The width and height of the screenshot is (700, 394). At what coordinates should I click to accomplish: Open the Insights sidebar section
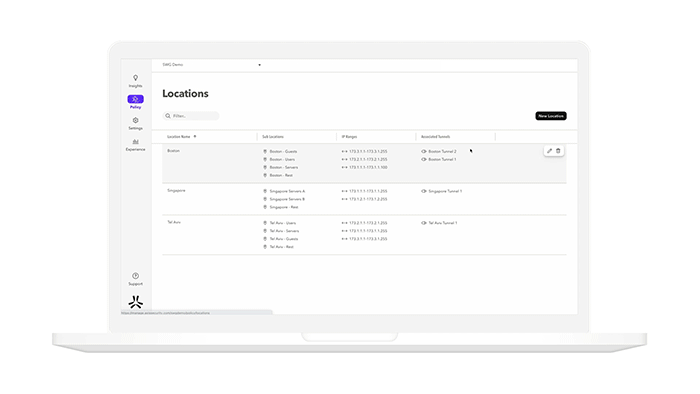(x=135, y=81)
